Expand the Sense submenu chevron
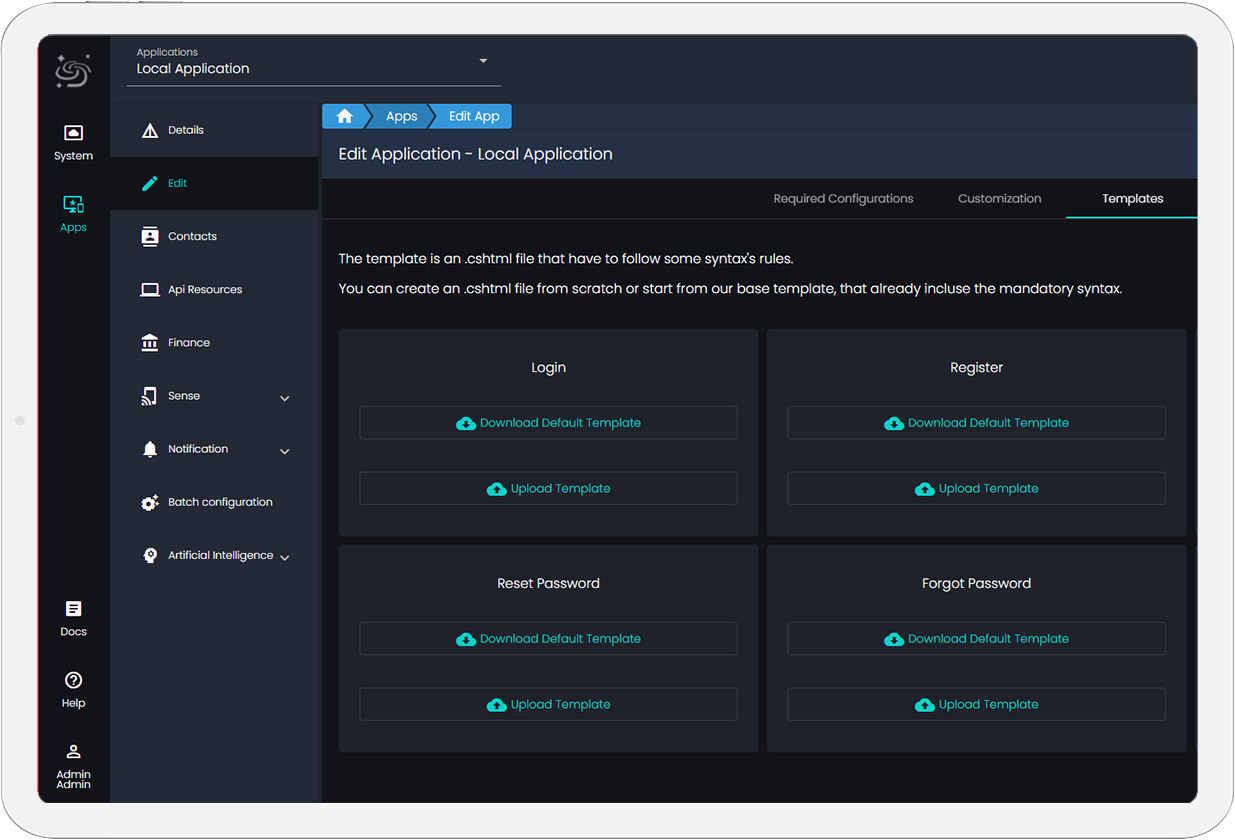The height and width of the screenshot is (840, 1235). (285, 398)
